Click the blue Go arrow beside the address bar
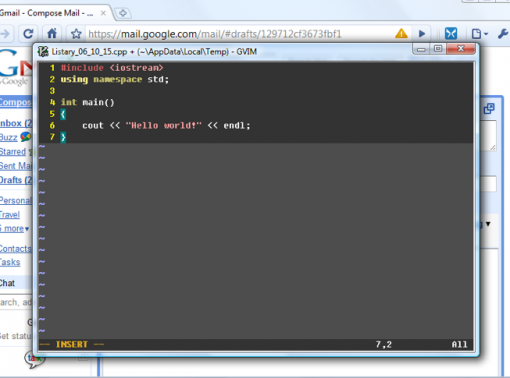The height and width of the screenshot is (378, 510). [x=422, y=34]
